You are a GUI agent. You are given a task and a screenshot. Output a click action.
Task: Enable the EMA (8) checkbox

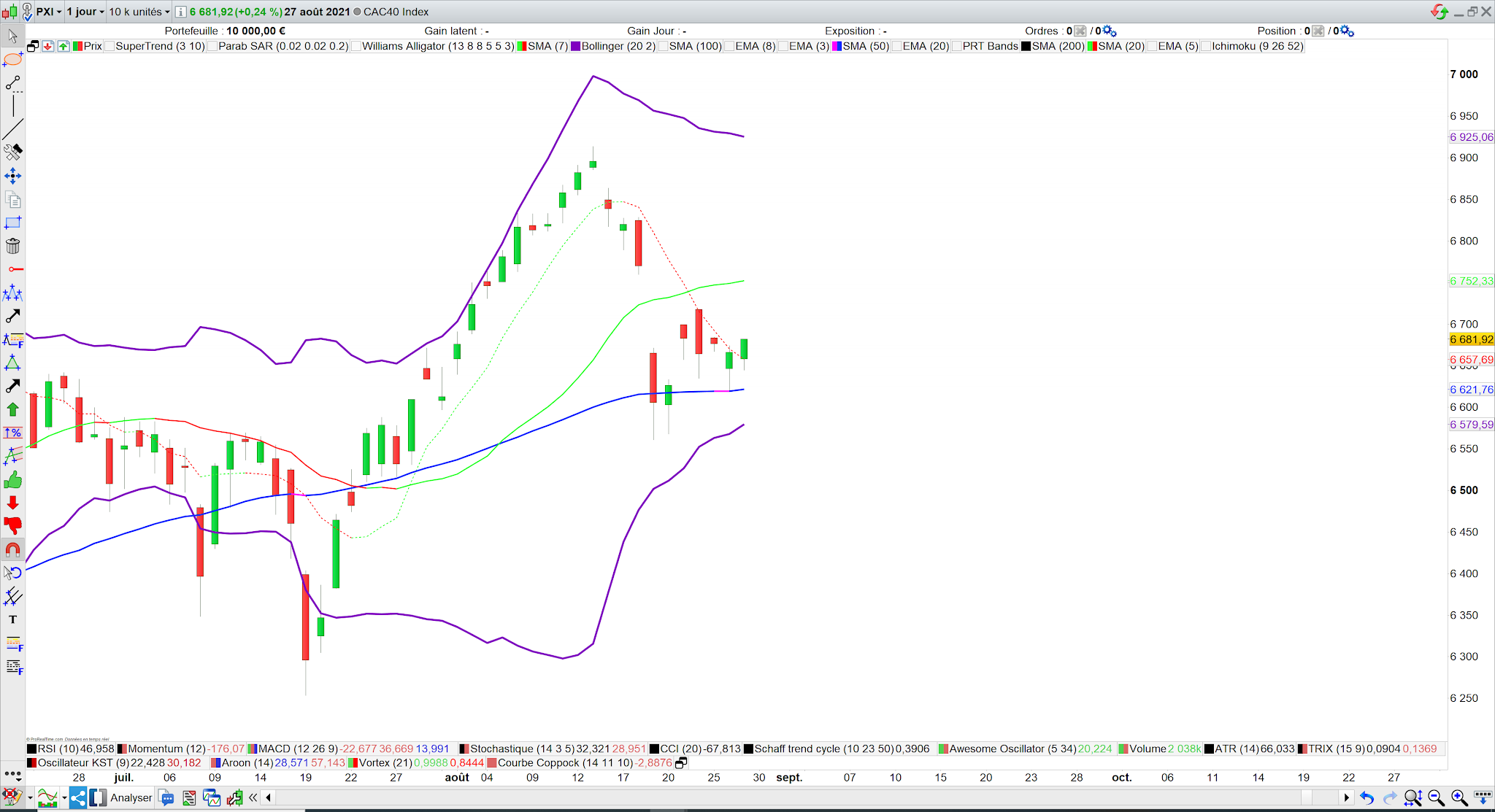coord(729,46)
